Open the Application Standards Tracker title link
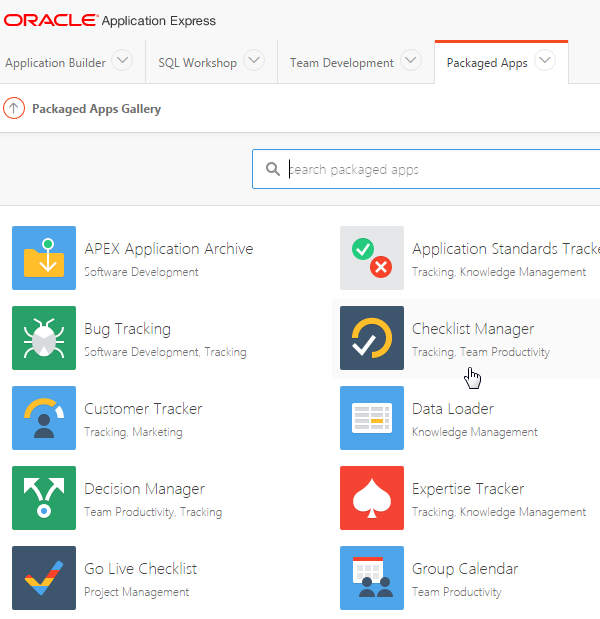This screenshot has width=600, height=619. coord(506,249)
